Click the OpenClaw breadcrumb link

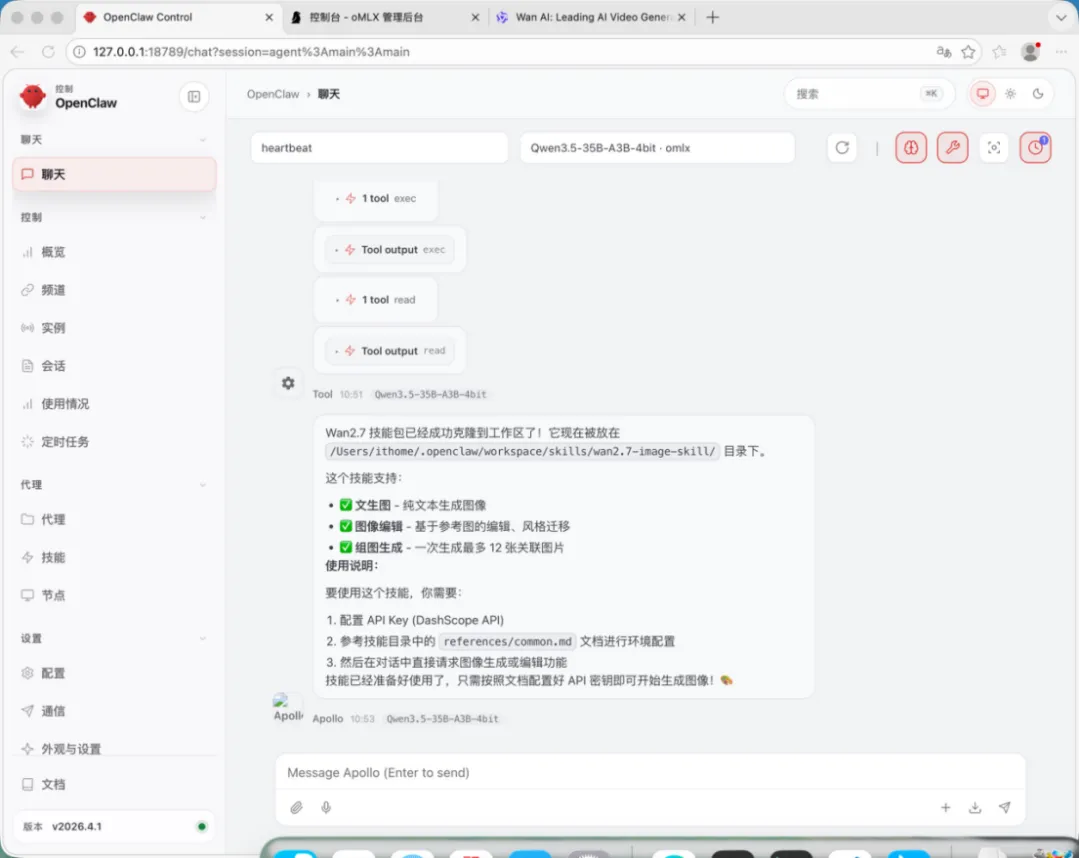point(273,94)
